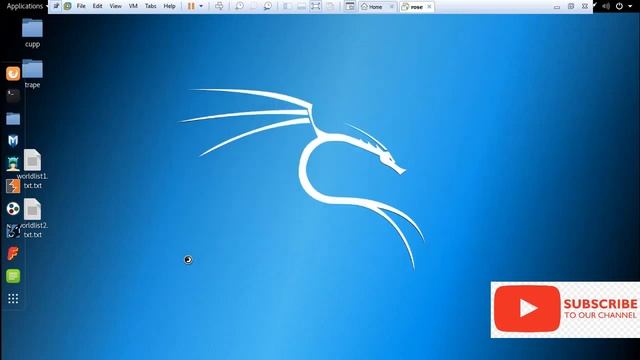Click the volume speaker icon
Screen dimensions: 640x360
(606, 6)
